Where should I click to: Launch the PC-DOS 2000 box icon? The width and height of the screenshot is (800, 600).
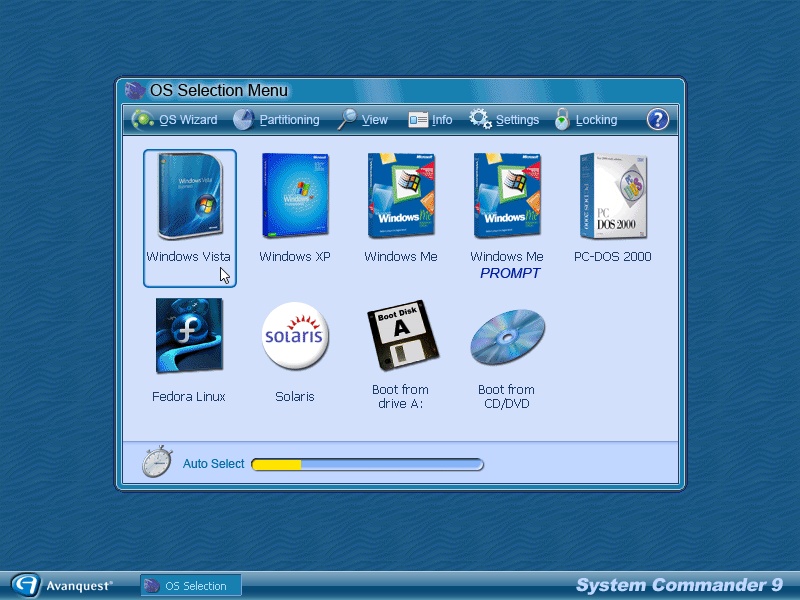(613, 195)
